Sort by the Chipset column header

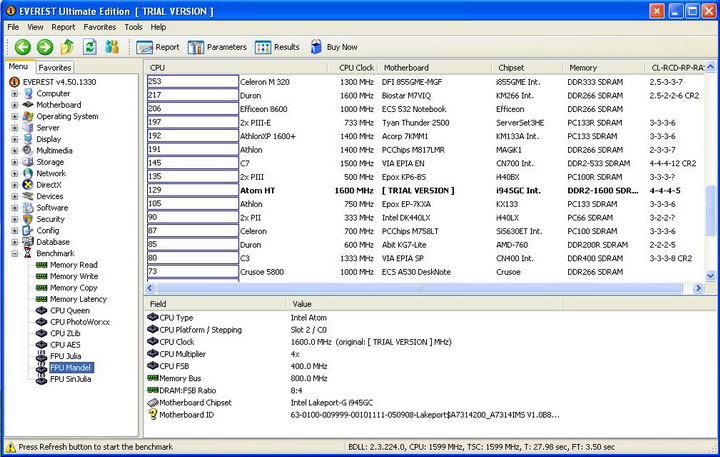[x=527, y=68]
